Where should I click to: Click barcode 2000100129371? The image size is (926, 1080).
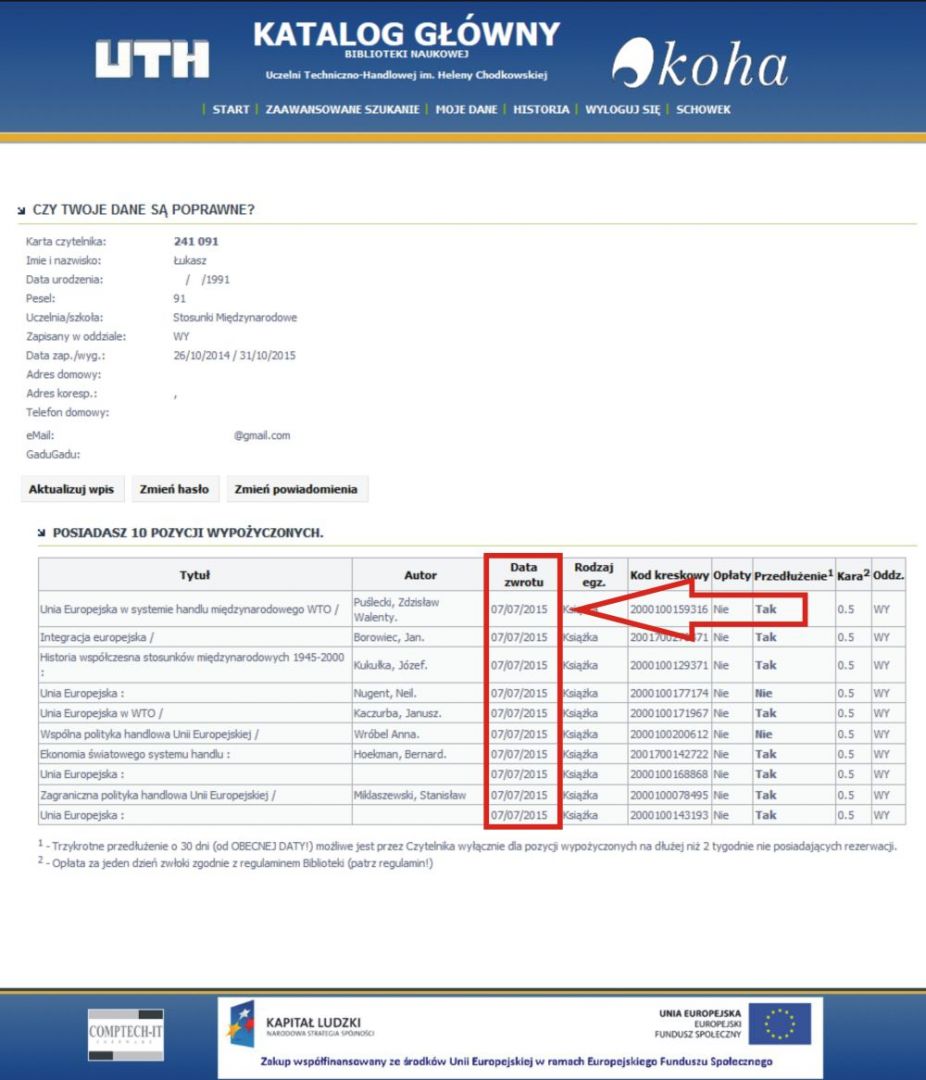click(669, 665)
